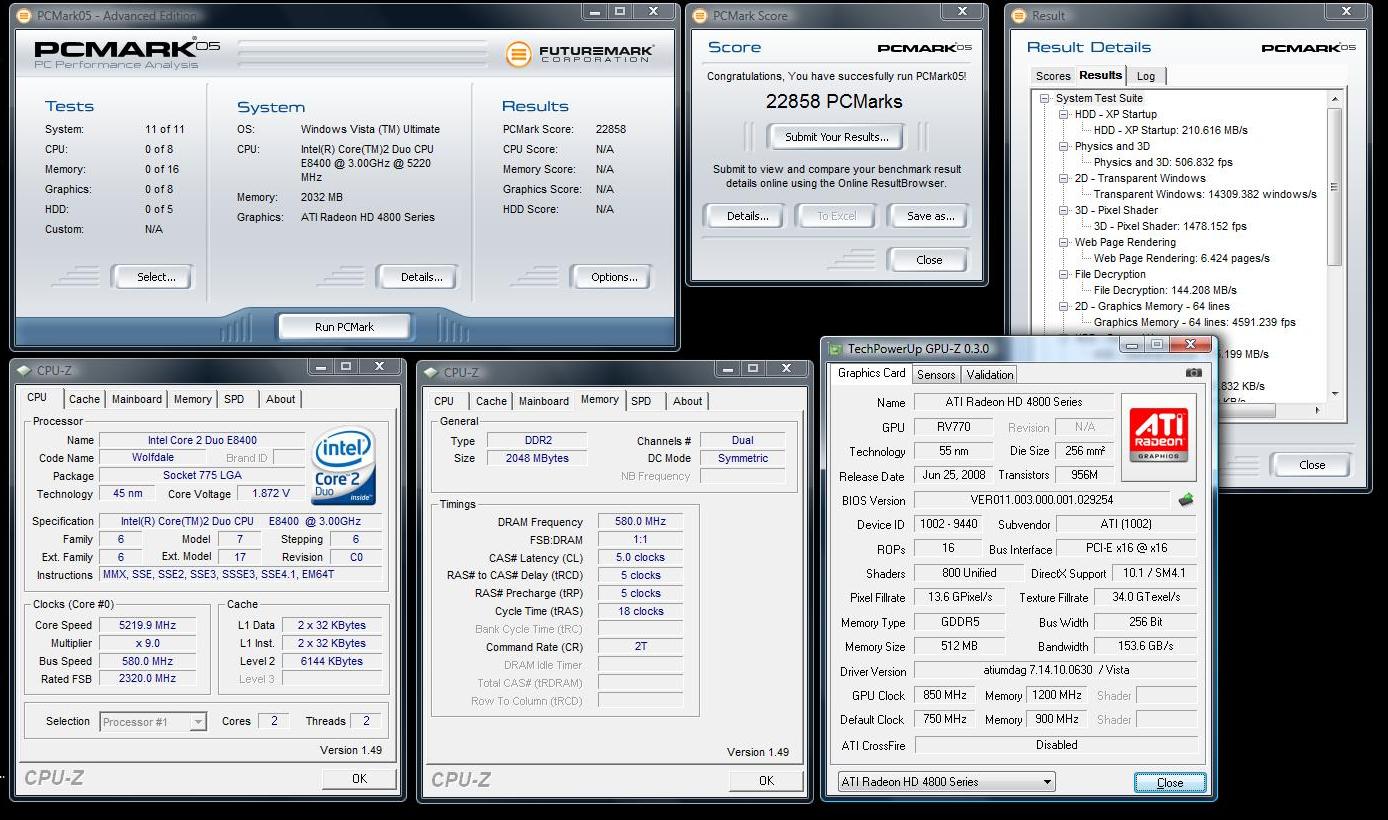Click the Core Voltage 1.872 V value
Viewport: 1388px width, 820px height.
pyautogui.click(x=272, y=494)
